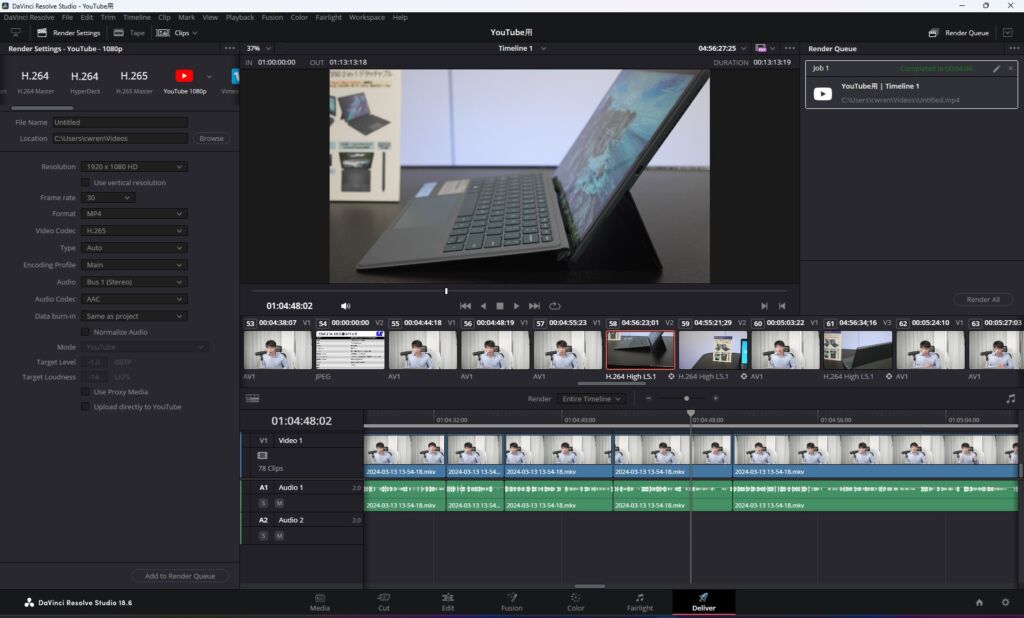Click the Browse button
Image resolution: width=1024 pixels, height=618 pixels.
[211, 138]
